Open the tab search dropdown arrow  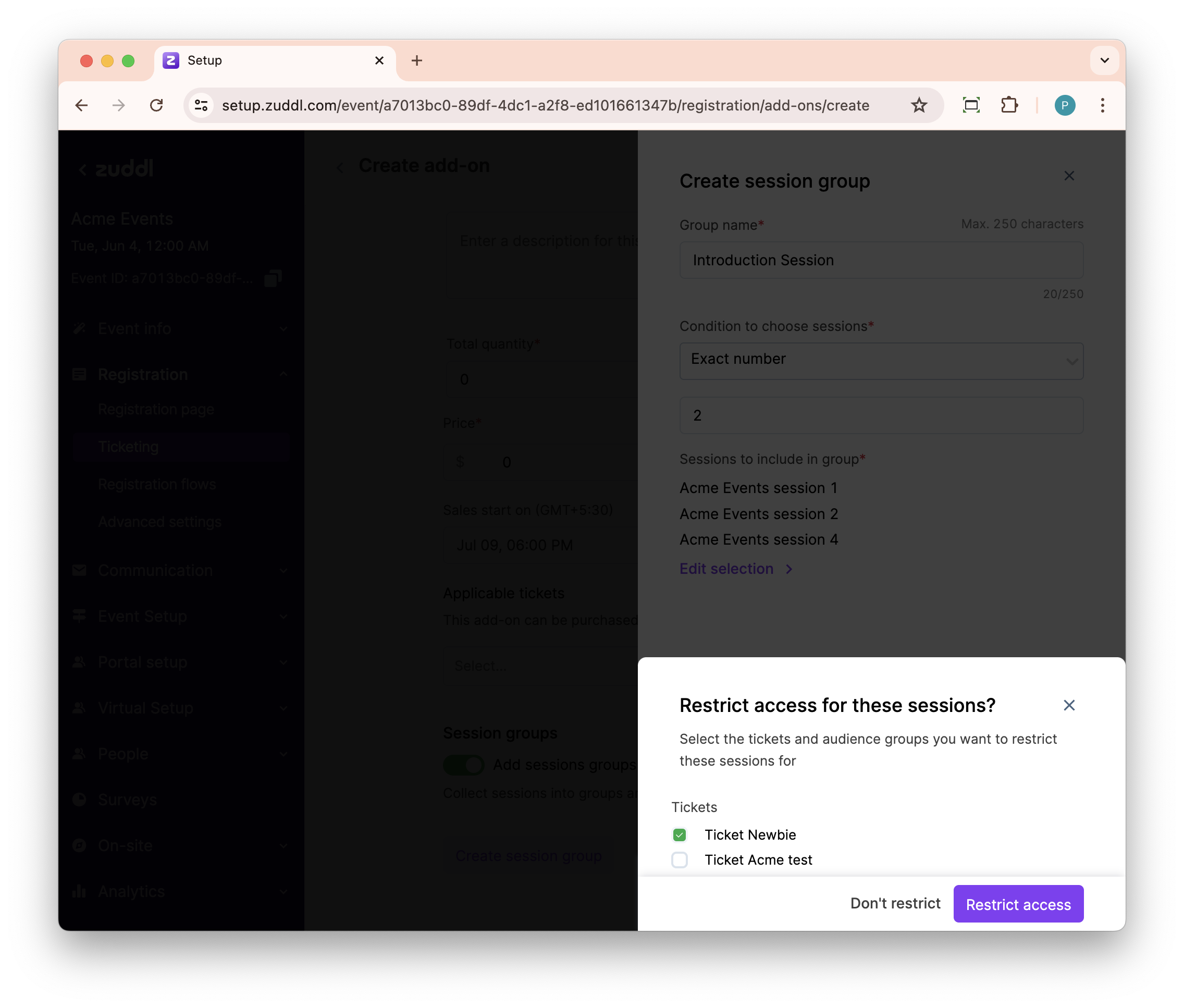(x=1104, y=60)
